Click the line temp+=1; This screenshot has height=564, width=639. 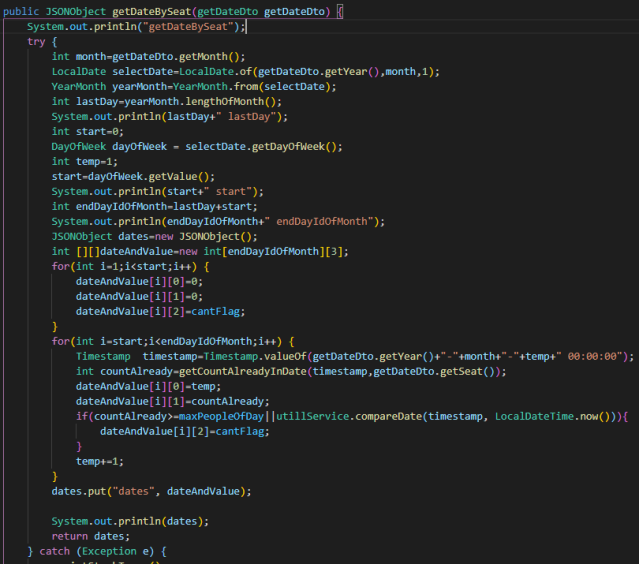click(99, 462)
